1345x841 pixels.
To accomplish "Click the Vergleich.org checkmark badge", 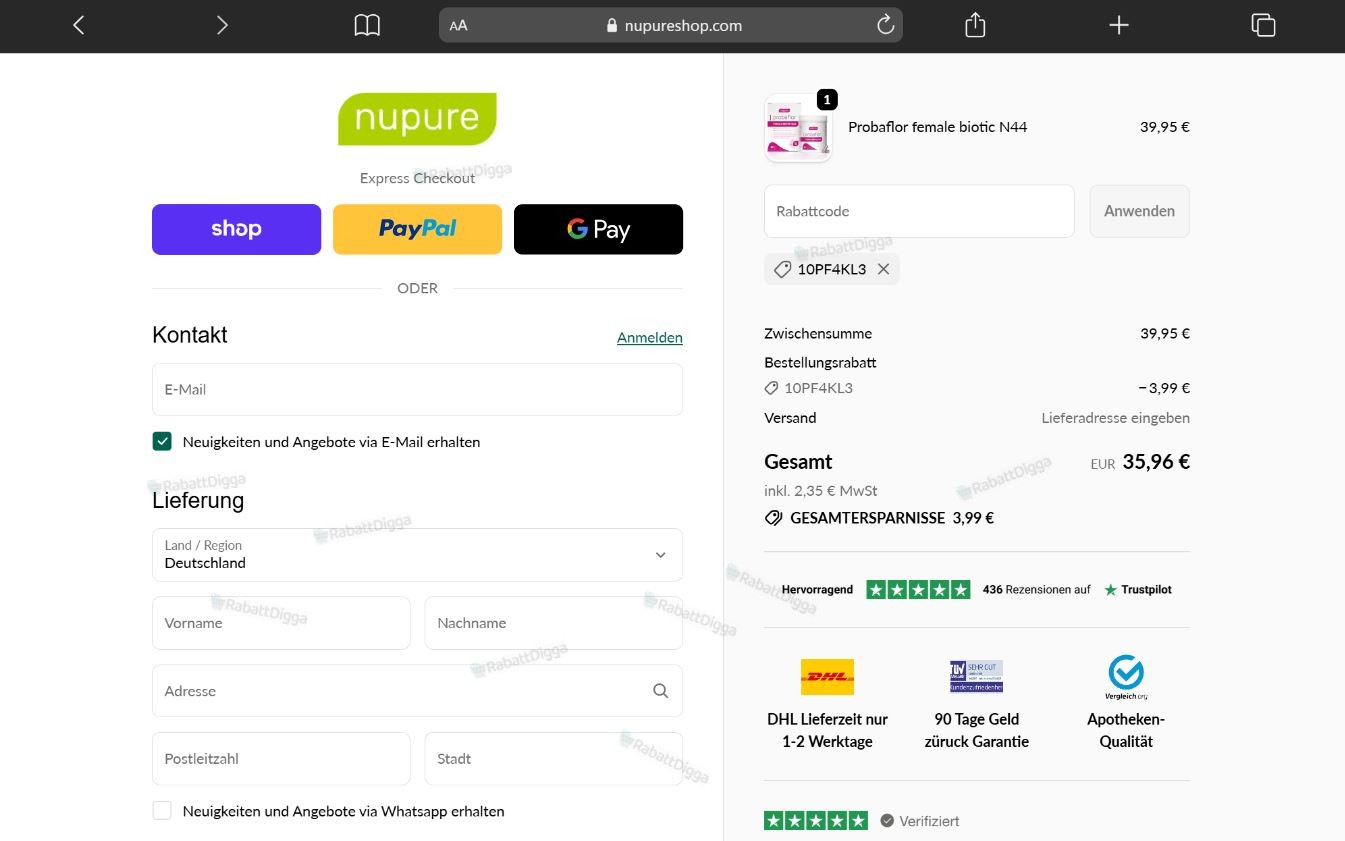I will [x=1126, y=677].
